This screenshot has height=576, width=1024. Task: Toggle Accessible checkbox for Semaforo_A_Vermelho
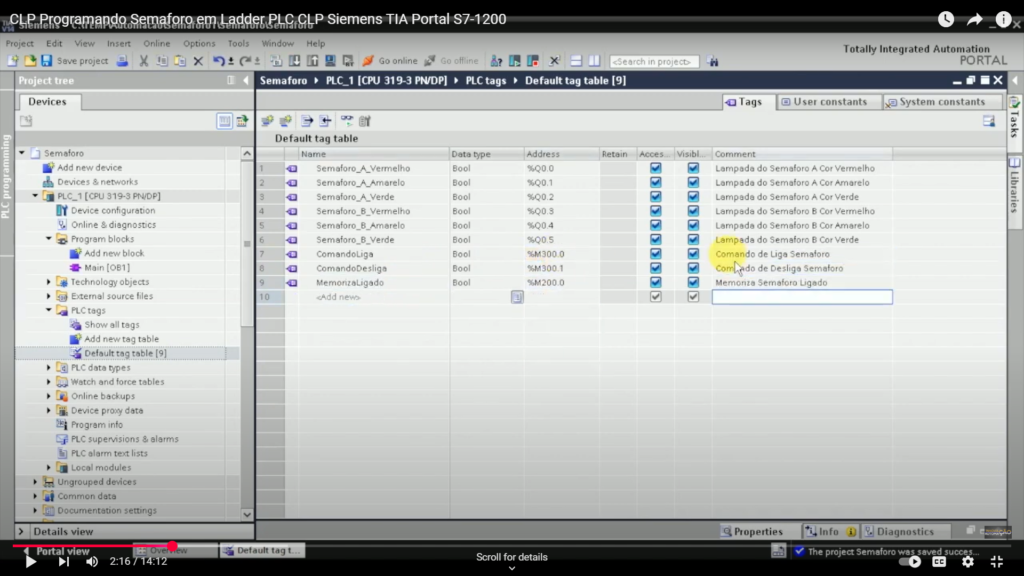655,168
